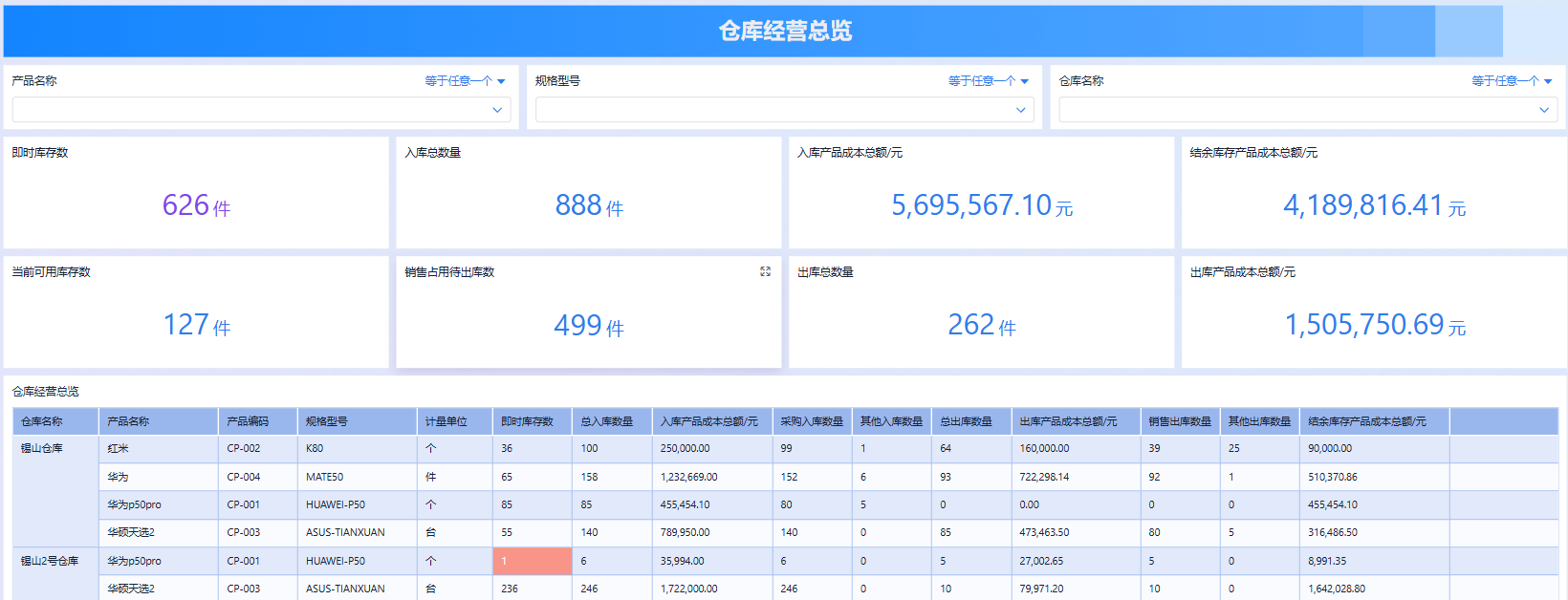Click the 789,950.00 inbound cost cell
Viewport: 1568px width, 600px height.
pyautogui.click(x=712, y=533)
